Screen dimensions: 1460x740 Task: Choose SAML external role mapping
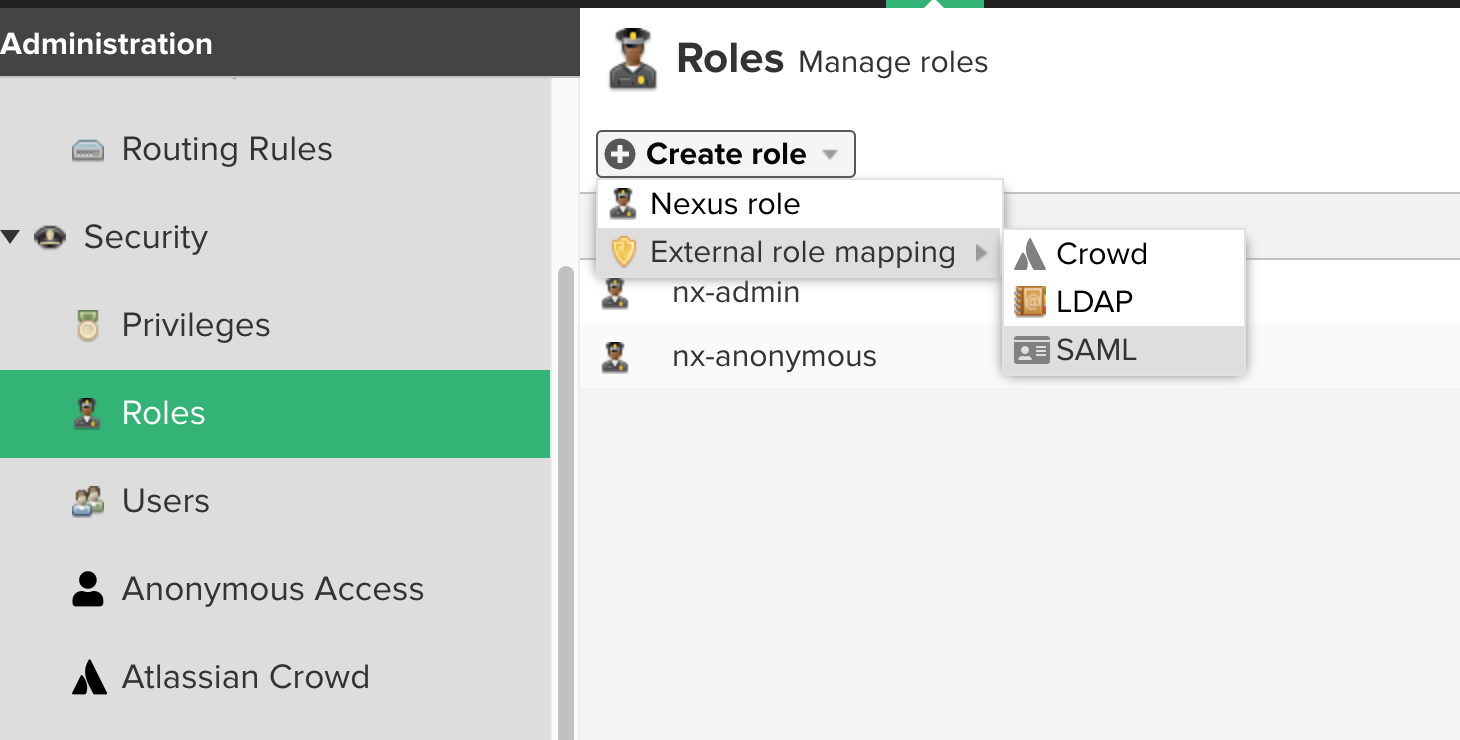pos(1096,350)
